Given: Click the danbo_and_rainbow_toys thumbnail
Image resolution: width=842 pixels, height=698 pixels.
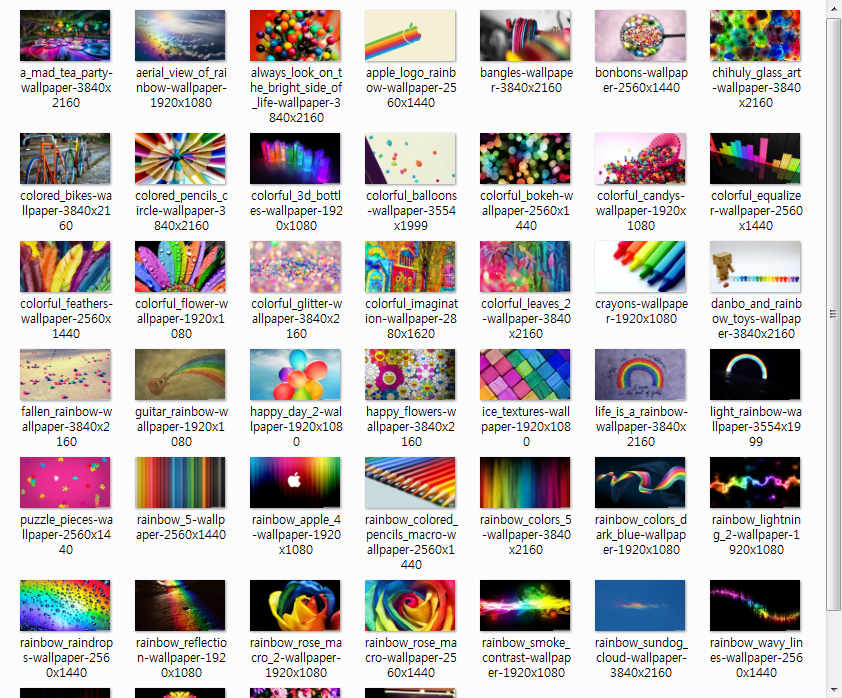Looking at the screenshot, I should click(x=754, y=266).
